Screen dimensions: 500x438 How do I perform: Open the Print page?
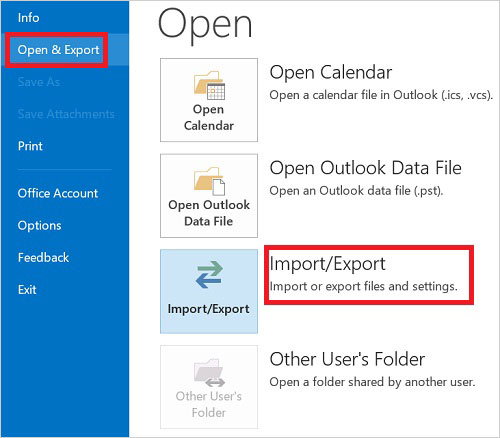[x=30, y=146]
